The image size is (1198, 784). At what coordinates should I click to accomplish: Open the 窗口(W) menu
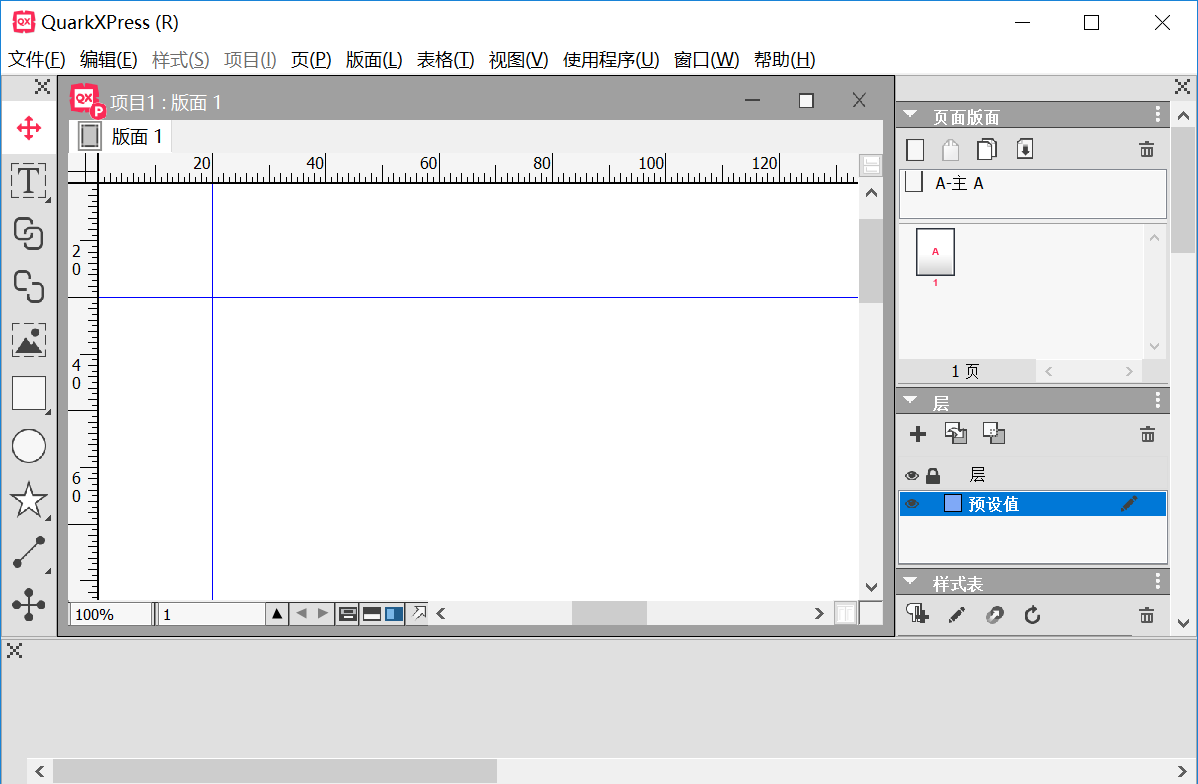click(x=706, y=60)
